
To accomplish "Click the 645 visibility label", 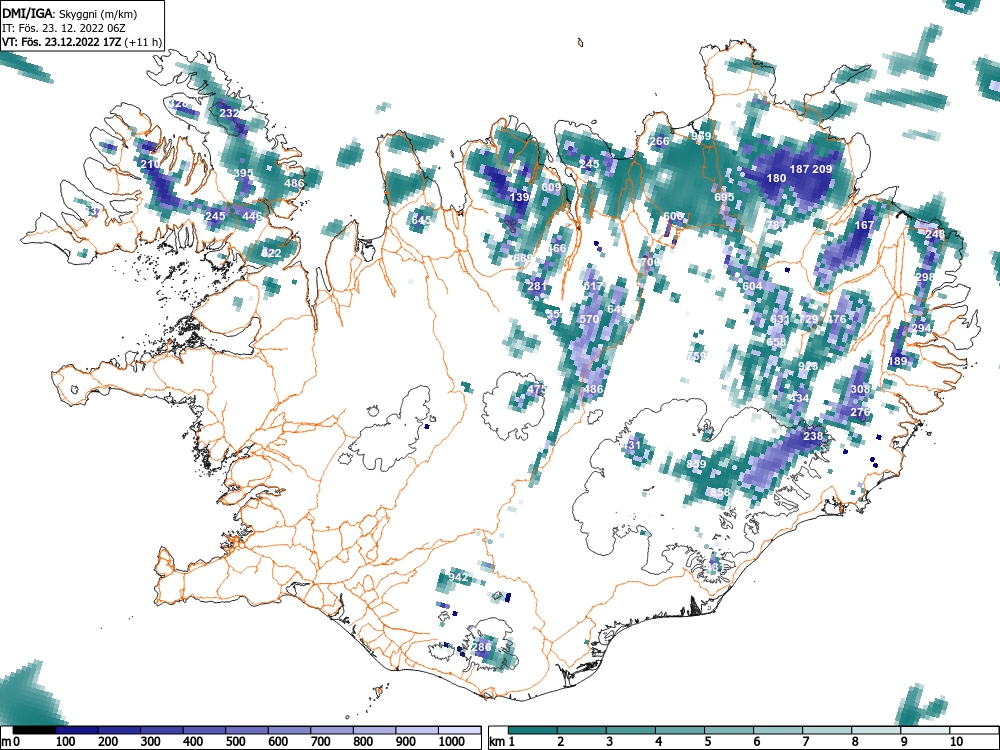I will pos(422,220).
